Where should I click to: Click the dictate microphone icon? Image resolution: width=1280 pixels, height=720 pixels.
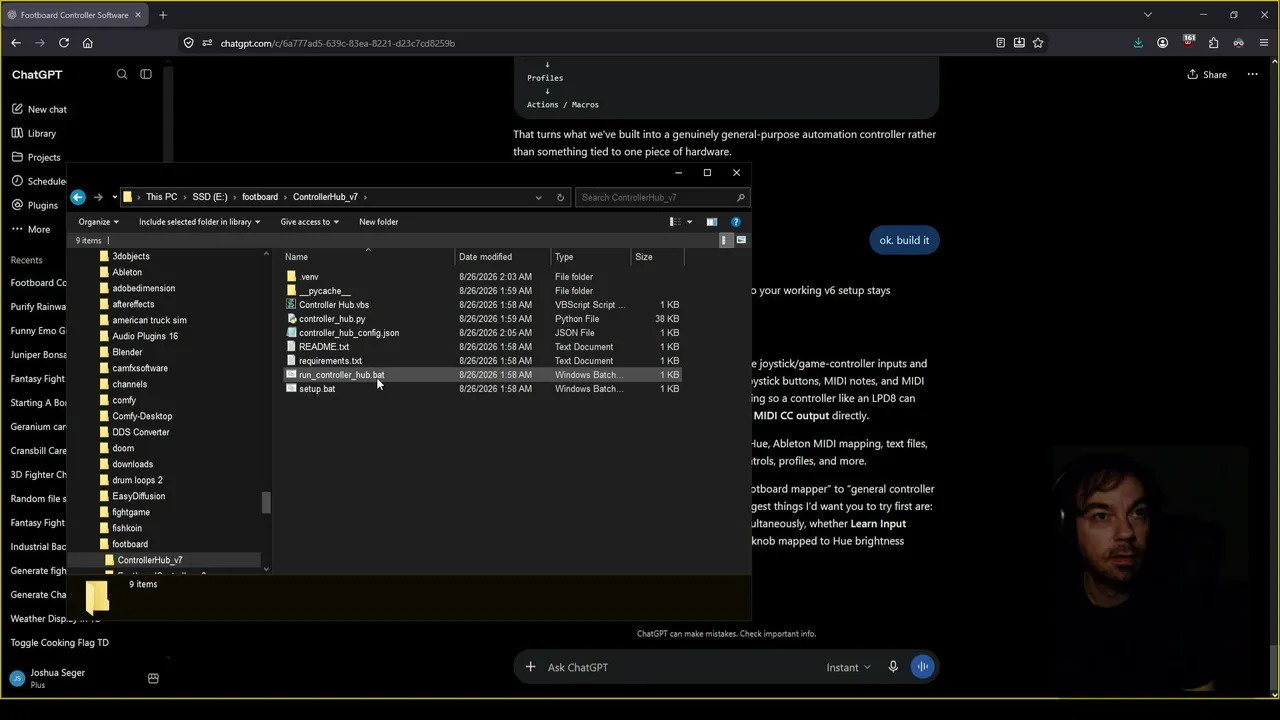(x=893, y=667)
